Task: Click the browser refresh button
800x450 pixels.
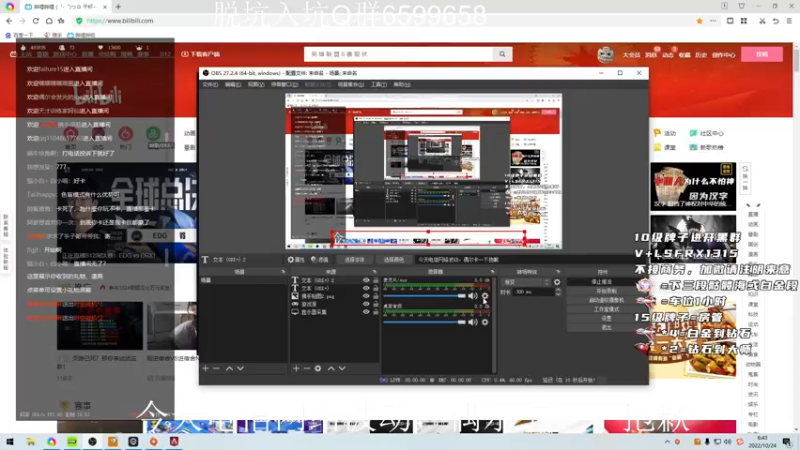Action: pos(36,21)
